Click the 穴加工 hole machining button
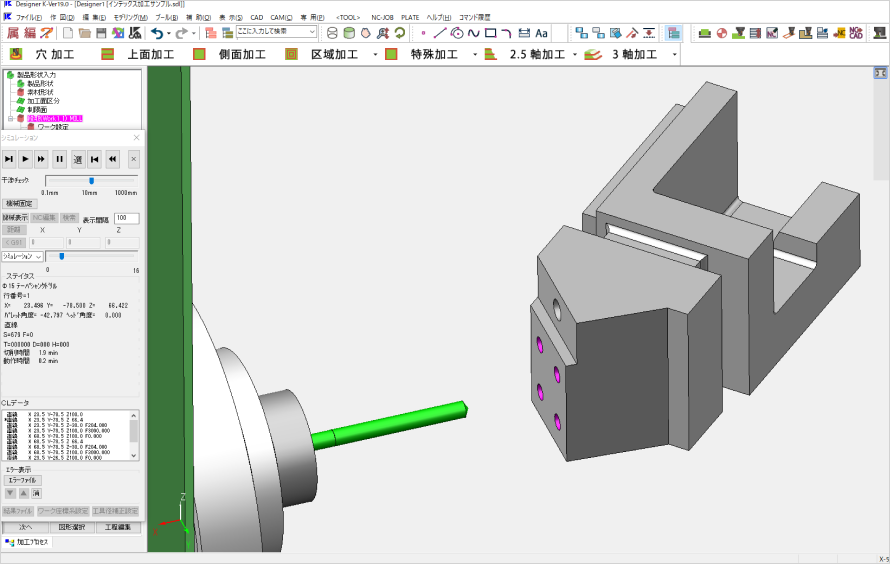 [x=43, y=54]
